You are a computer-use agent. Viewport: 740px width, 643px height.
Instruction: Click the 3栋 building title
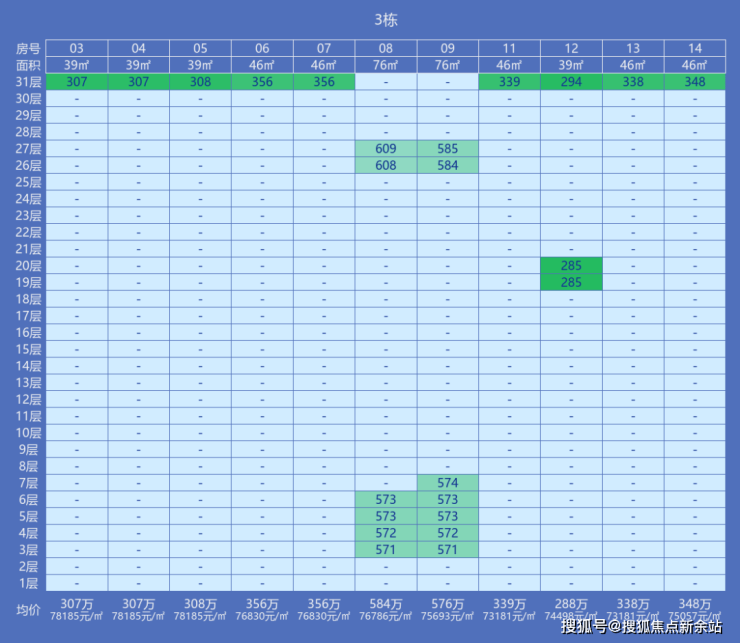point(385,20)
